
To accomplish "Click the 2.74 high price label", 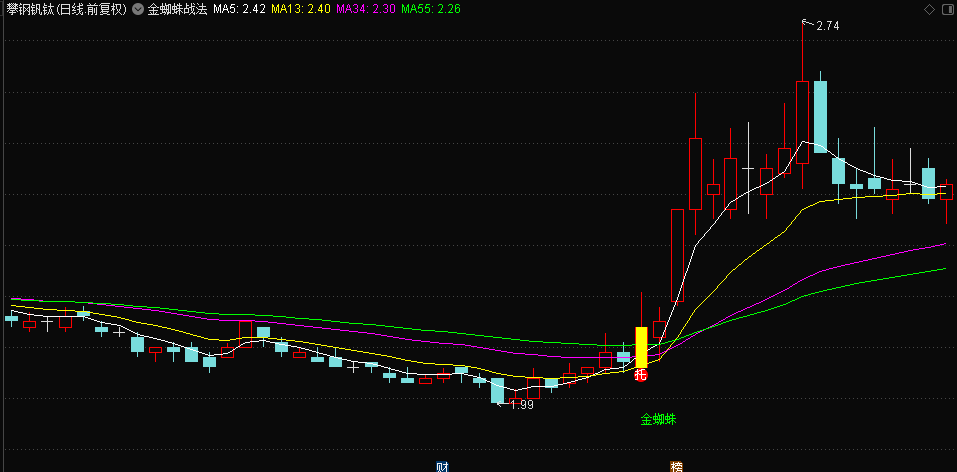I will click(828, 26).
